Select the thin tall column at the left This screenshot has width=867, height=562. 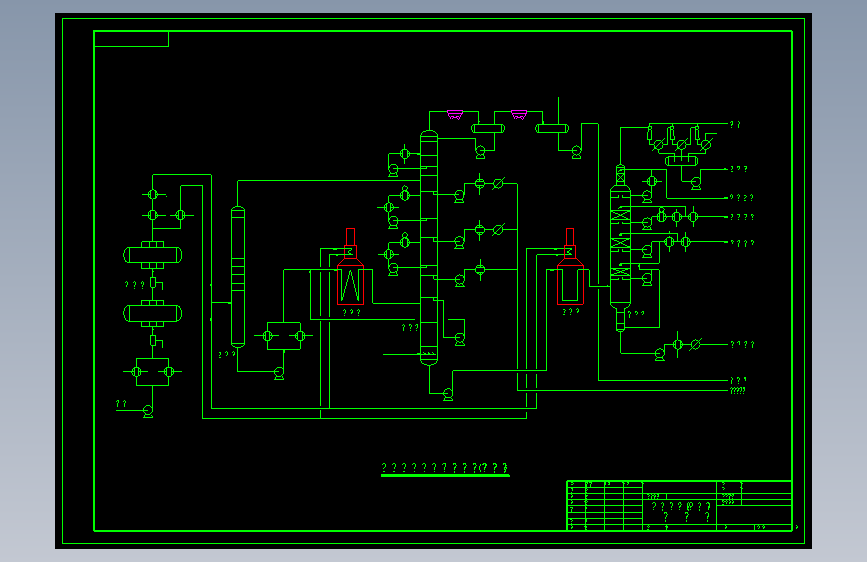coord(238,277)
